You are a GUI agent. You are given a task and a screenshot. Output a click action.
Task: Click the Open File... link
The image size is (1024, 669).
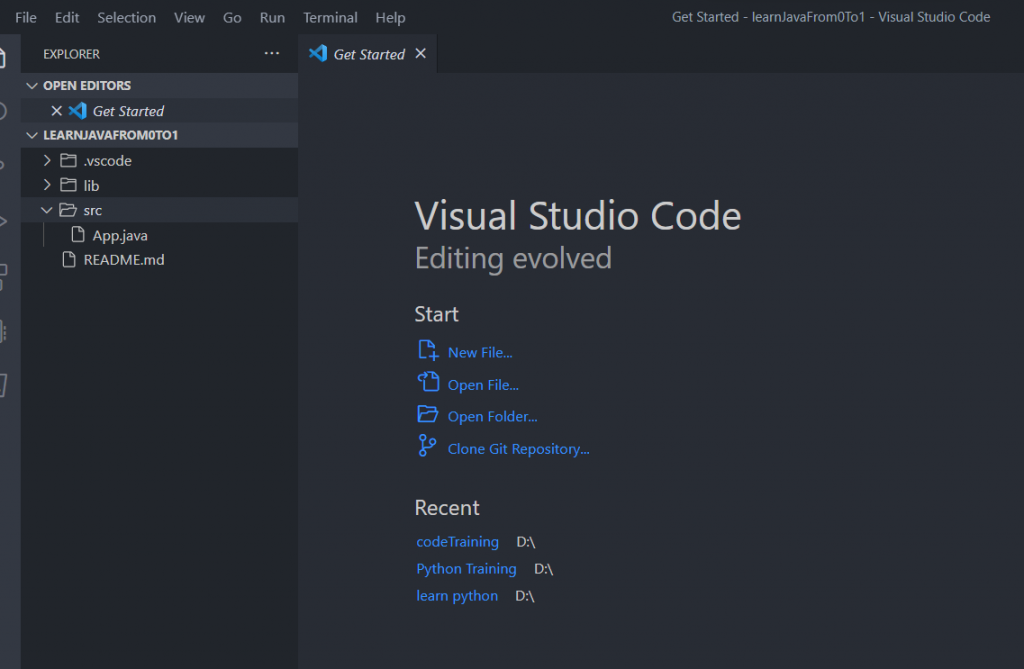click(483, 385)
